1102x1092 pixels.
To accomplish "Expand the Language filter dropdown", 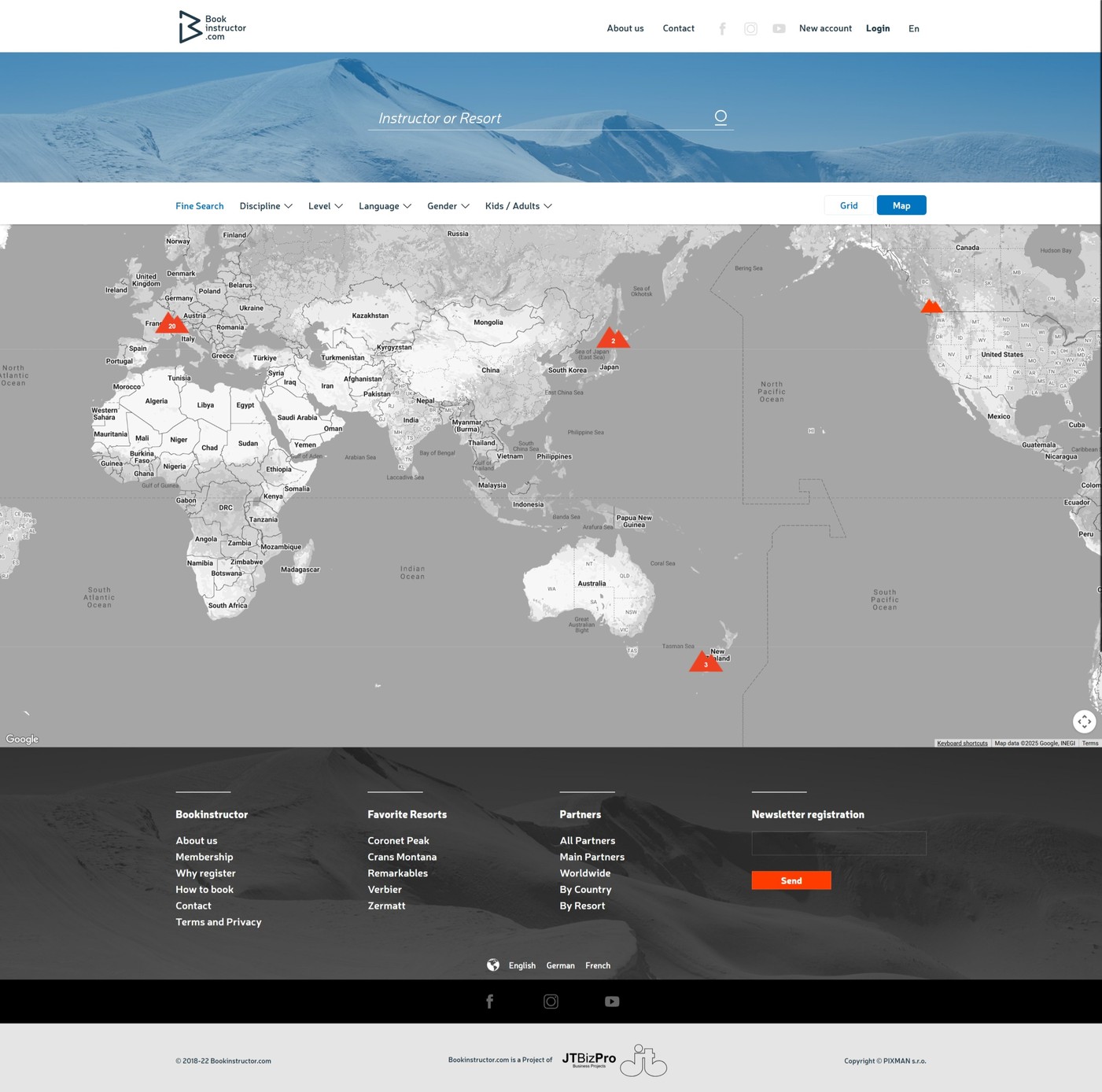I will tap(385, 206).
